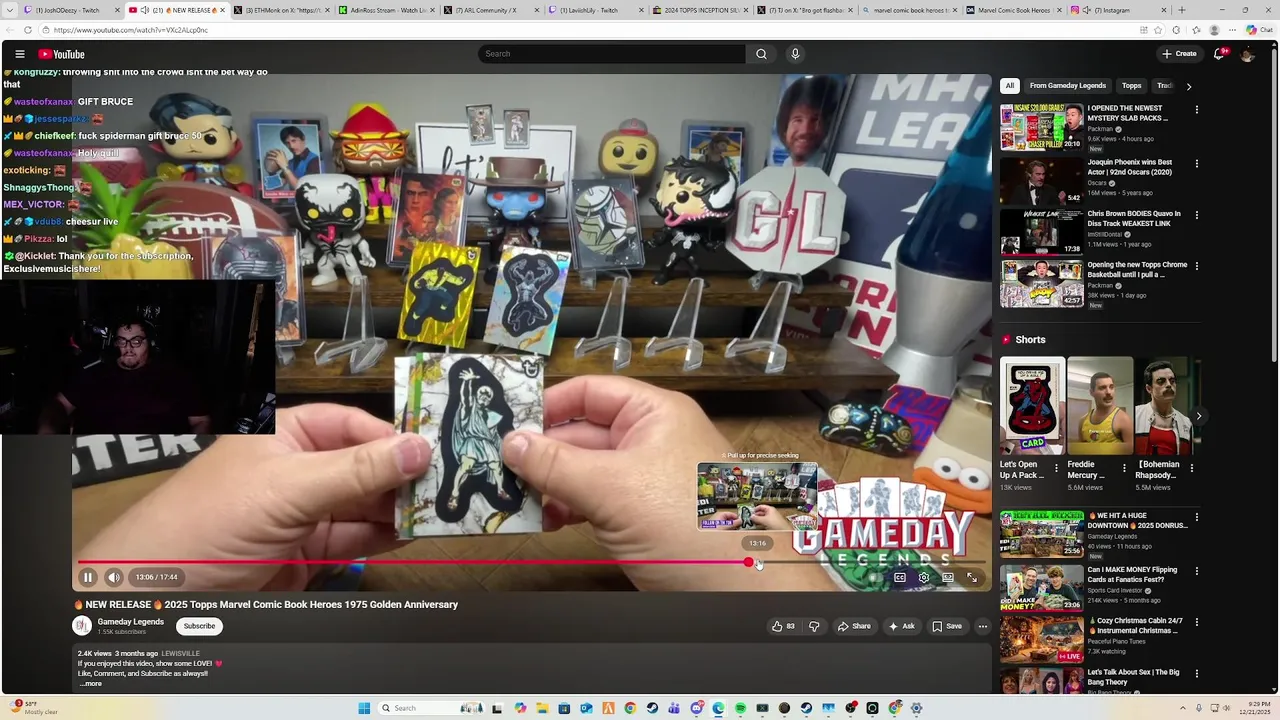Open Steam from the taskbar
This screenshot has width=1280, height=720.
652,708
